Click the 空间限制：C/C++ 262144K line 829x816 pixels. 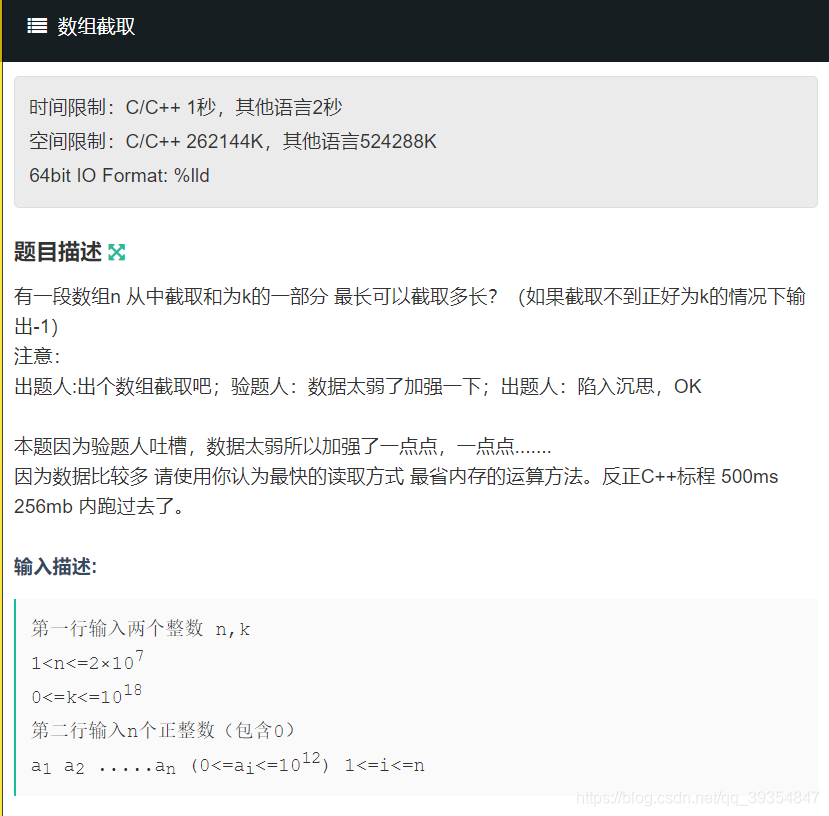pyautogui.click(x=233, y=141)
